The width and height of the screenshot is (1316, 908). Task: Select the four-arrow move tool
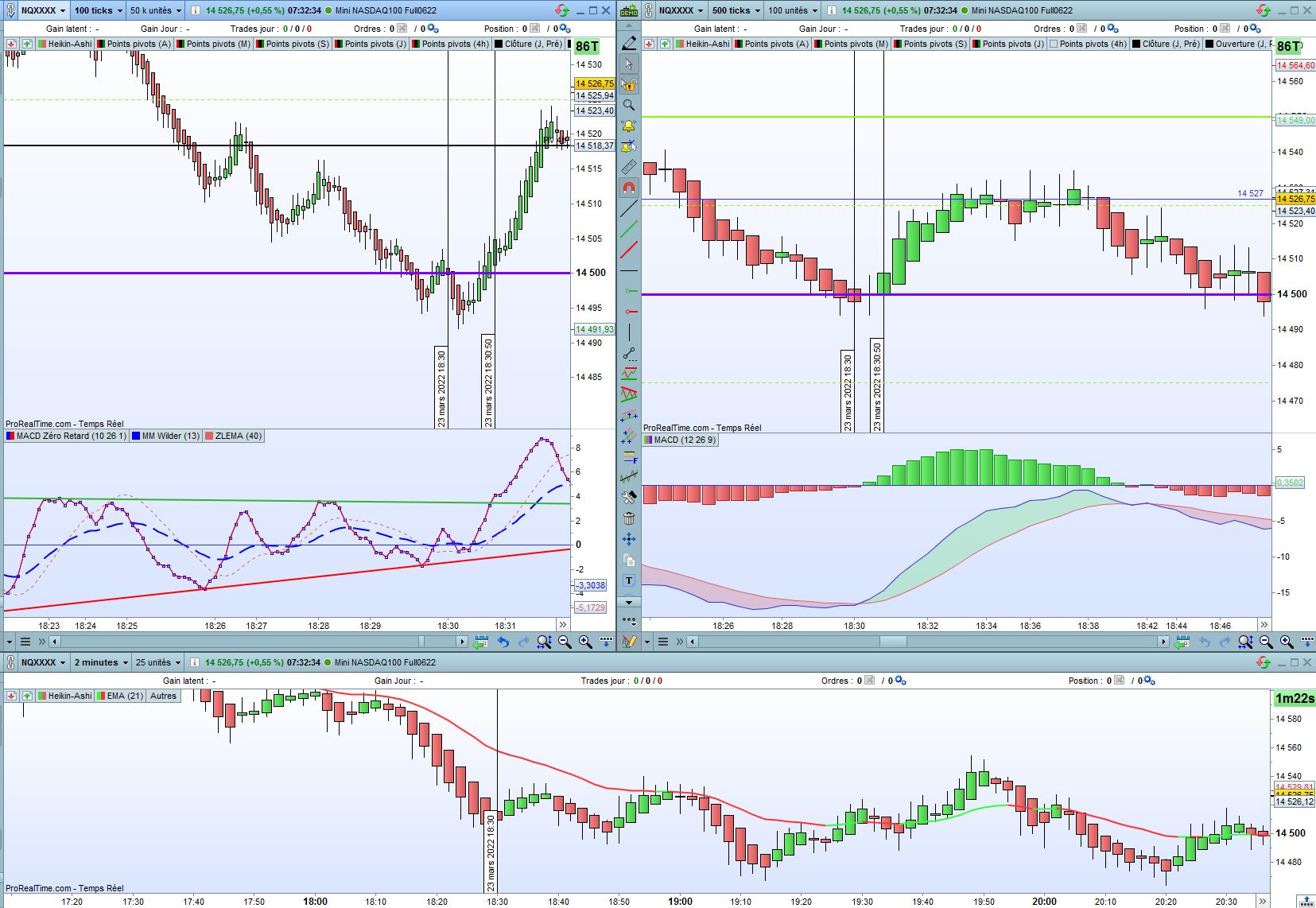[x=629, y=539]
